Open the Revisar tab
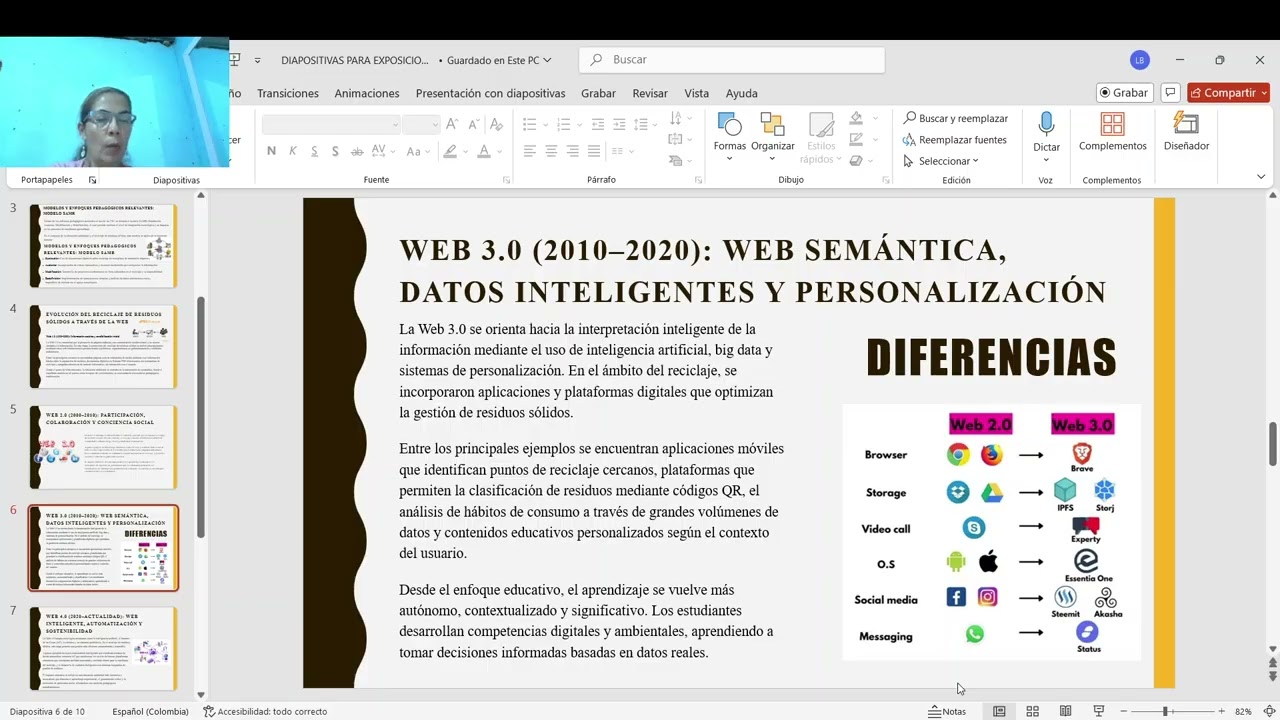The image size is (1280, 720). click(x=650, y=93)
